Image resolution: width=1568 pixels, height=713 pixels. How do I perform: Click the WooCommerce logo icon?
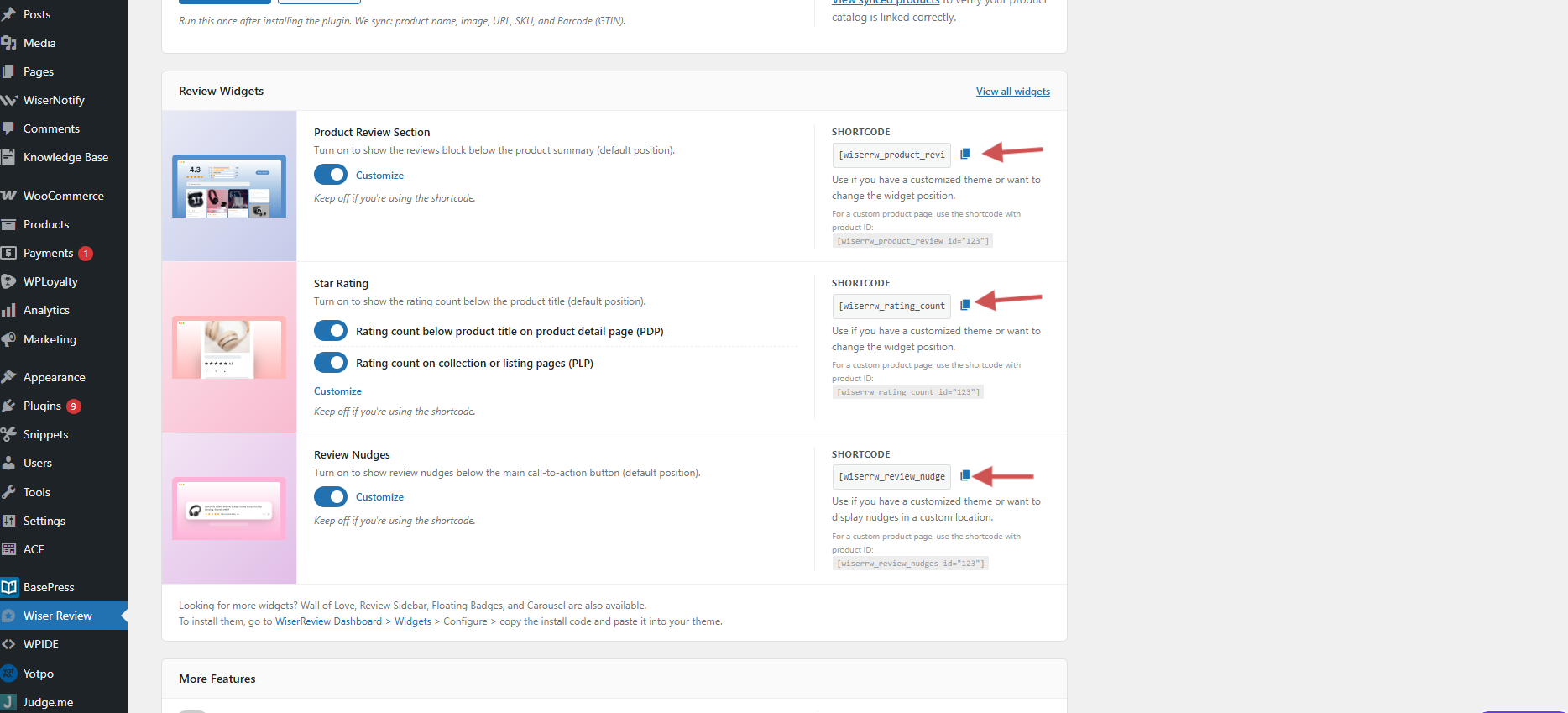point(9,196)
